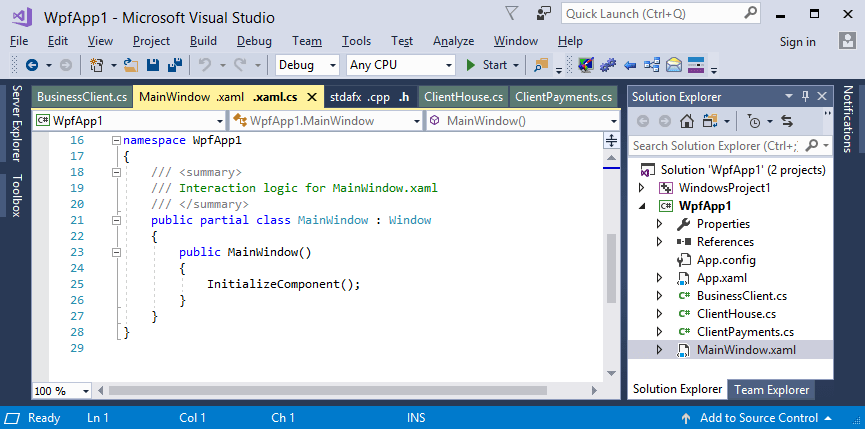Open the Any CPU platform dropdown
The height and width of the screenshot is (429, 865).
pos(400,65)
